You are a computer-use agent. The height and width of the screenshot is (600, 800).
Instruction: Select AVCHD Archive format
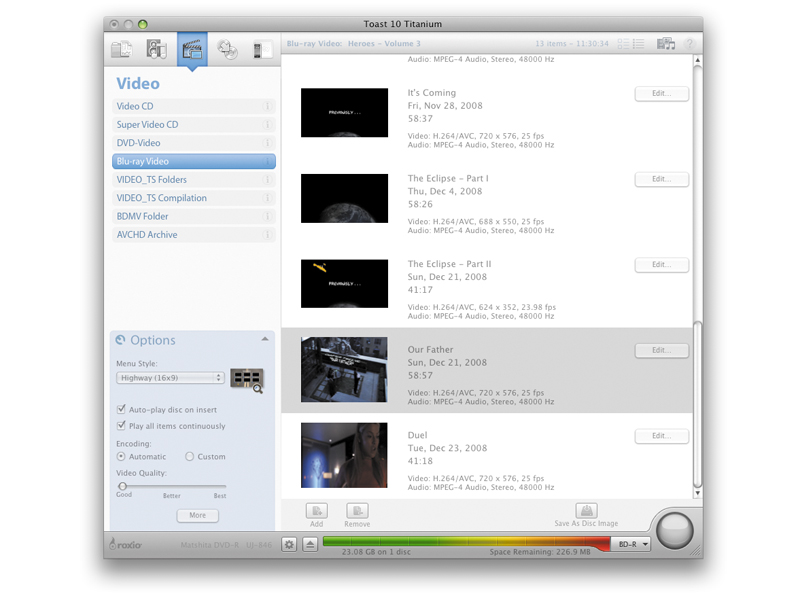(x=193, y=235)
